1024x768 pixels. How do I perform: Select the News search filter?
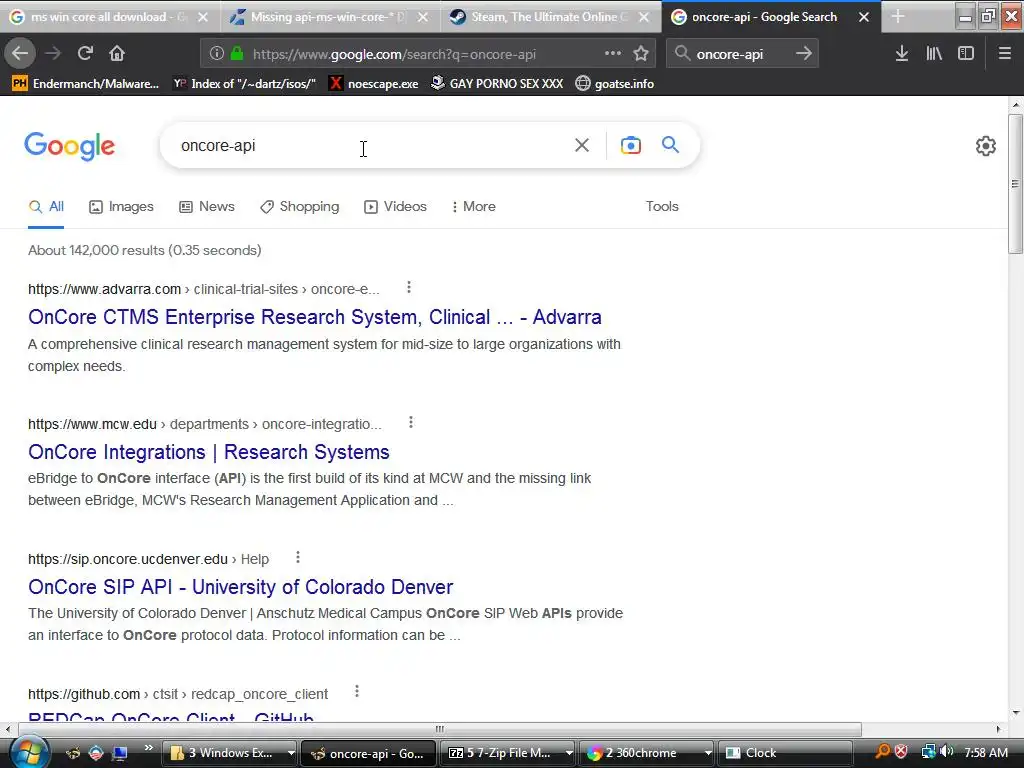point(207,206)
